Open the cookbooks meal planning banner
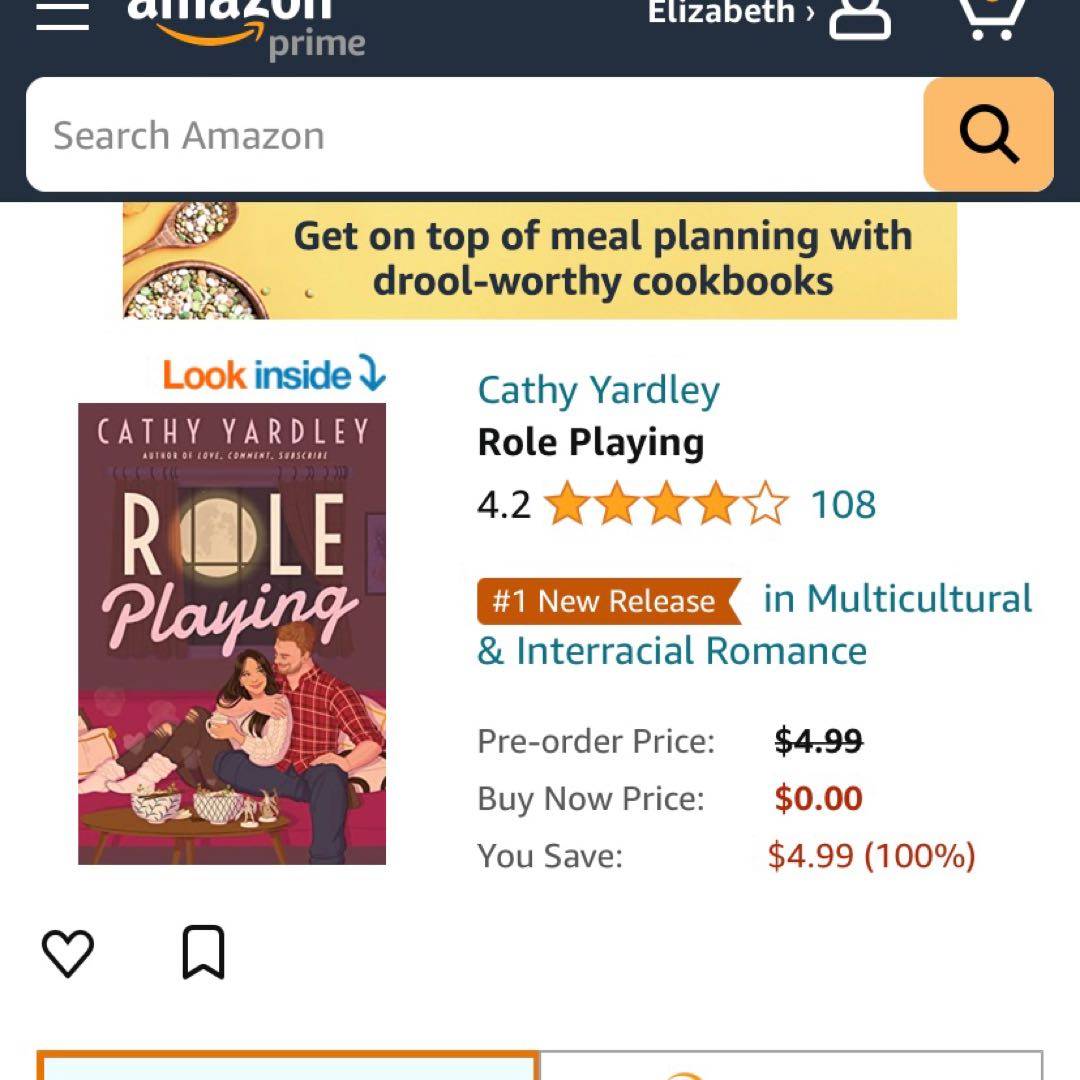The width and height of the screenshot is (1080, 1080). [540, 260]
